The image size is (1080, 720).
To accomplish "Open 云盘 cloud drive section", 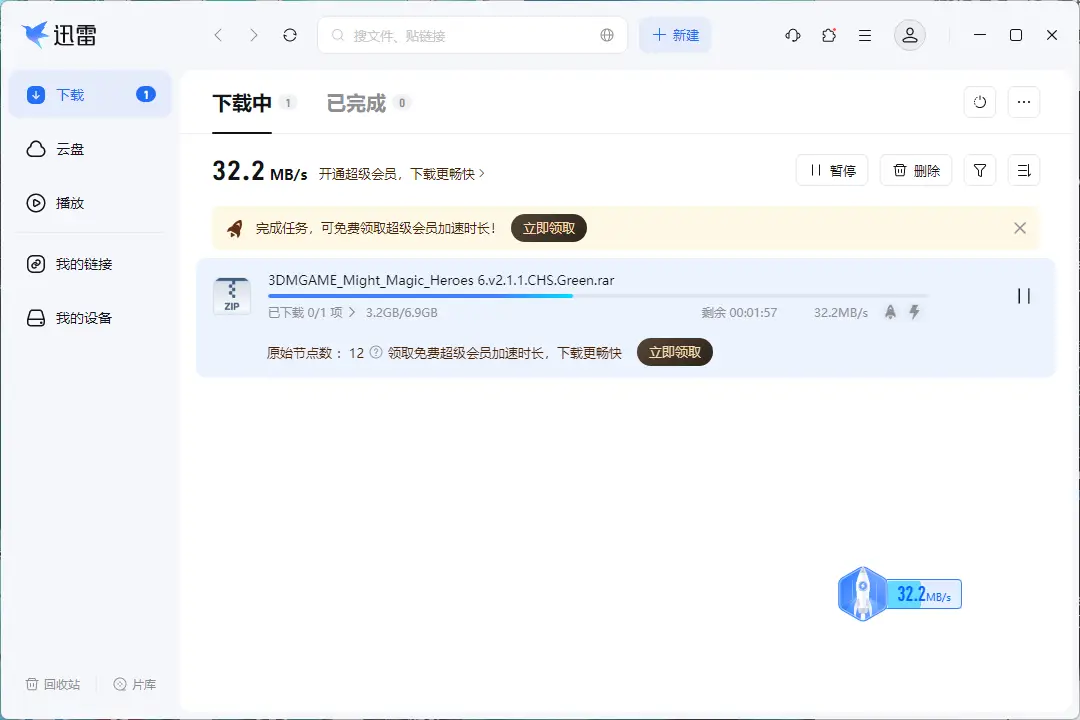I will [90, 149].
